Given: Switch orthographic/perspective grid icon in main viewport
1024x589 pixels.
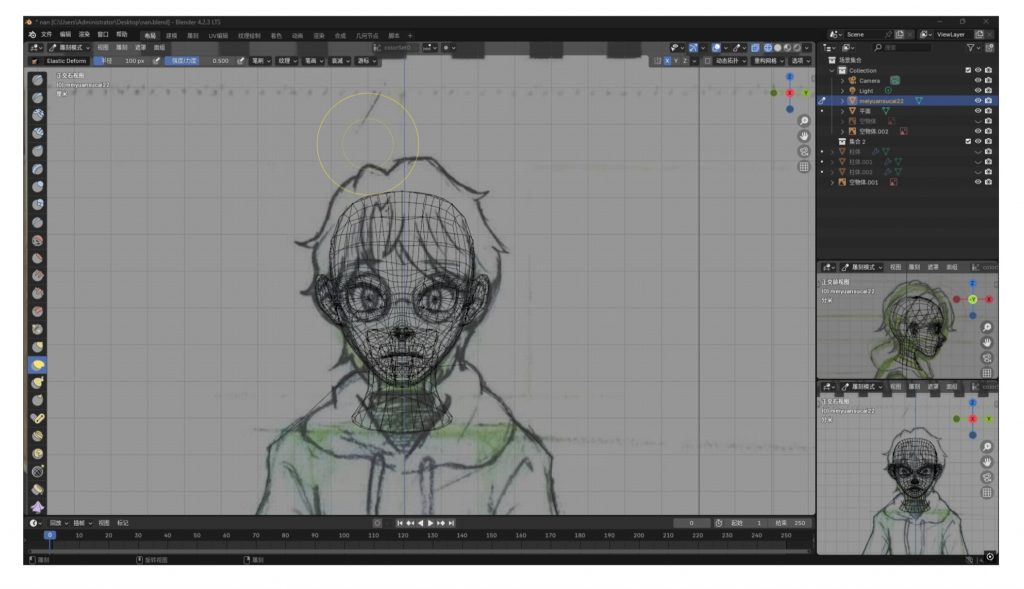Looking at the screenshot, I should pos(803,167).
